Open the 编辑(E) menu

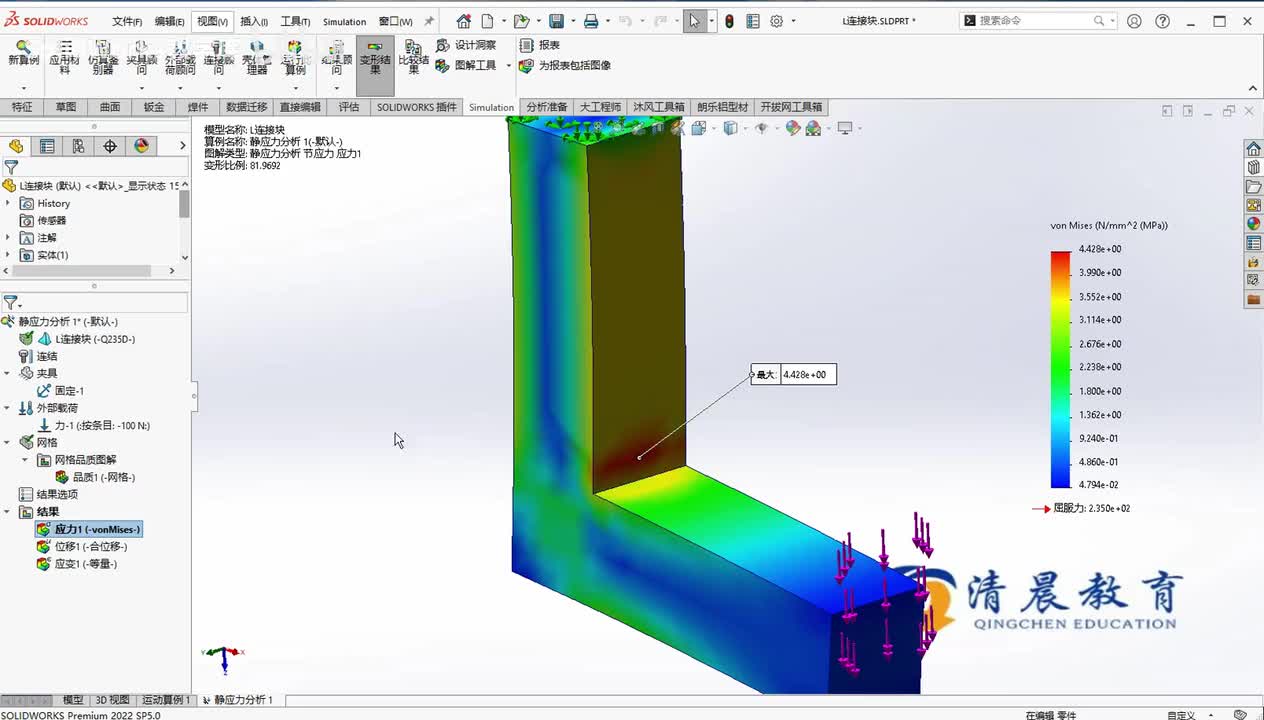point(169,21)
